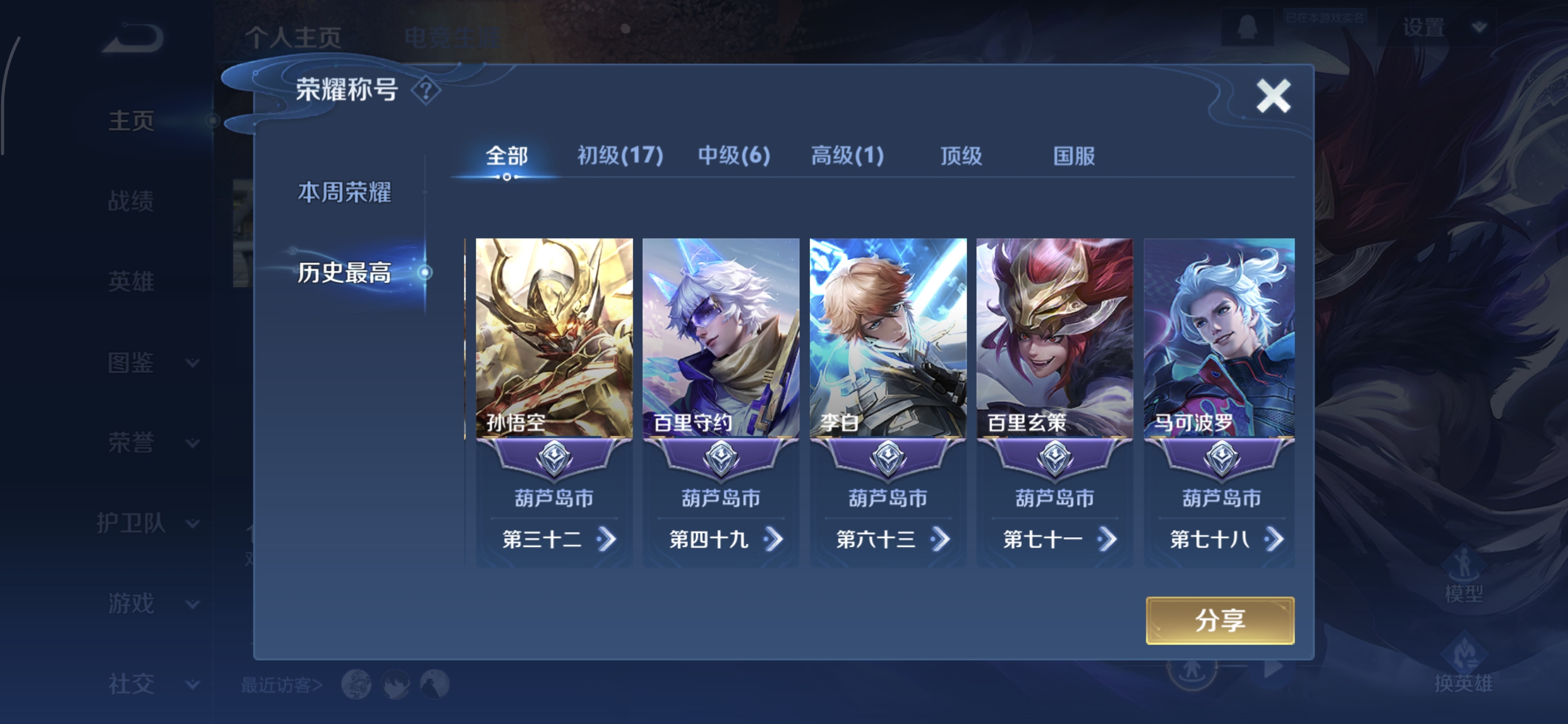The image size is (1568, 724).
Task: Open 孙悟空 rank details arrow 第三十二
Action: click(x=606, y=539)
